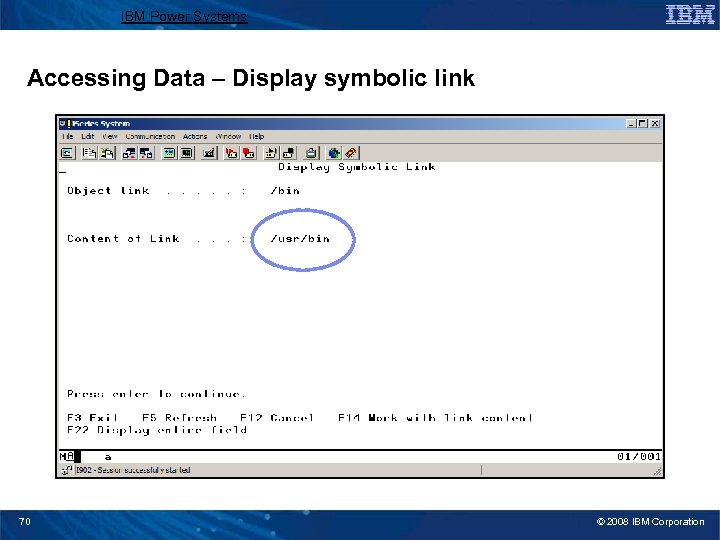The width and height of the screenshot is (720, 540).
Task: Click the F3 Exit function key text
Action: [92, 418]
